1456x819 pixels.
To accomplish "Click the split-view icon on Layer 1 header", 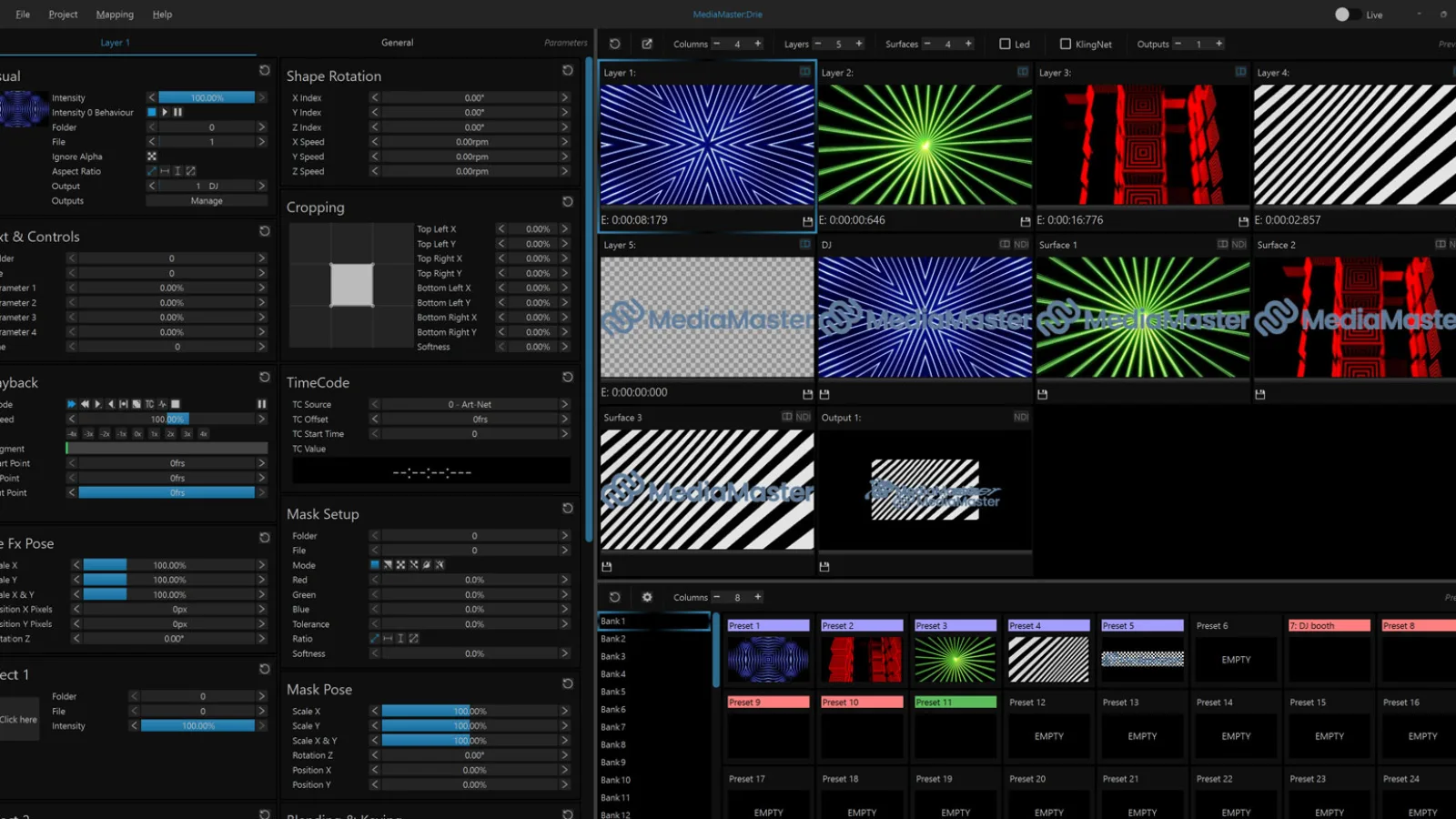I will coord(805,71).
